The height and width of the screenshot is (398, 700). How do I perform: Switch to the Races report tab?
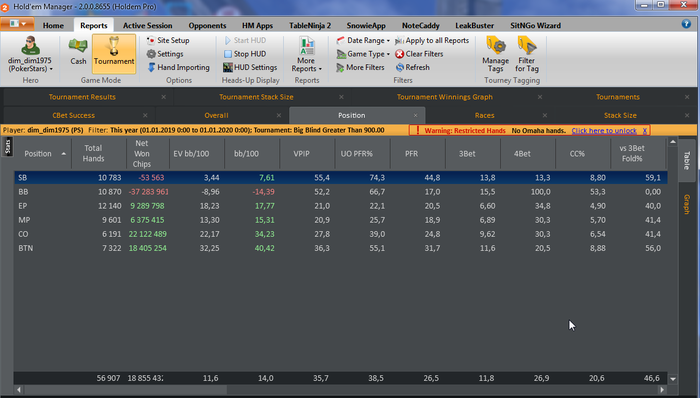484,115
